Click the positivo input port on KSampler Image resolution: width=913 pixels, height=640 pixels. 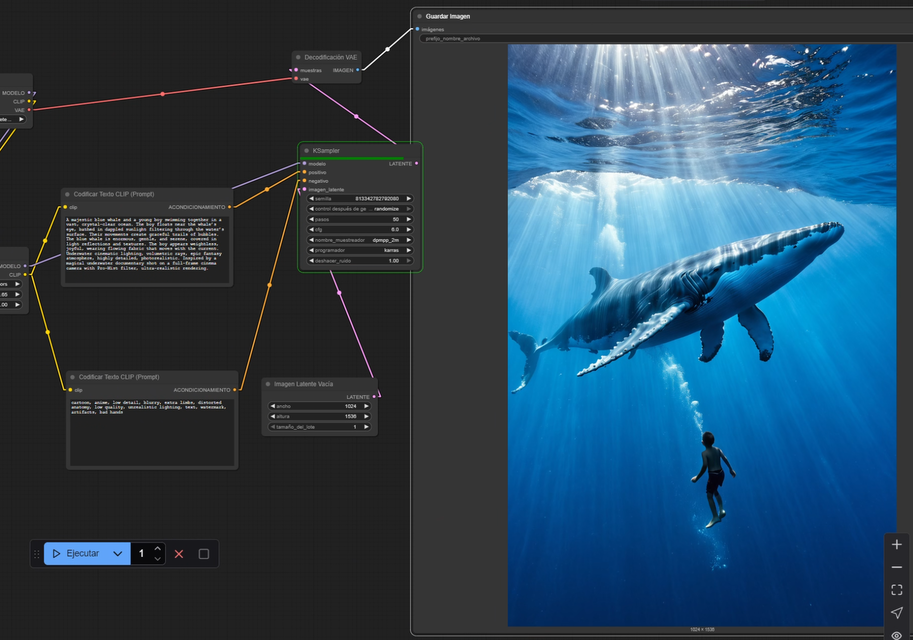305,172
